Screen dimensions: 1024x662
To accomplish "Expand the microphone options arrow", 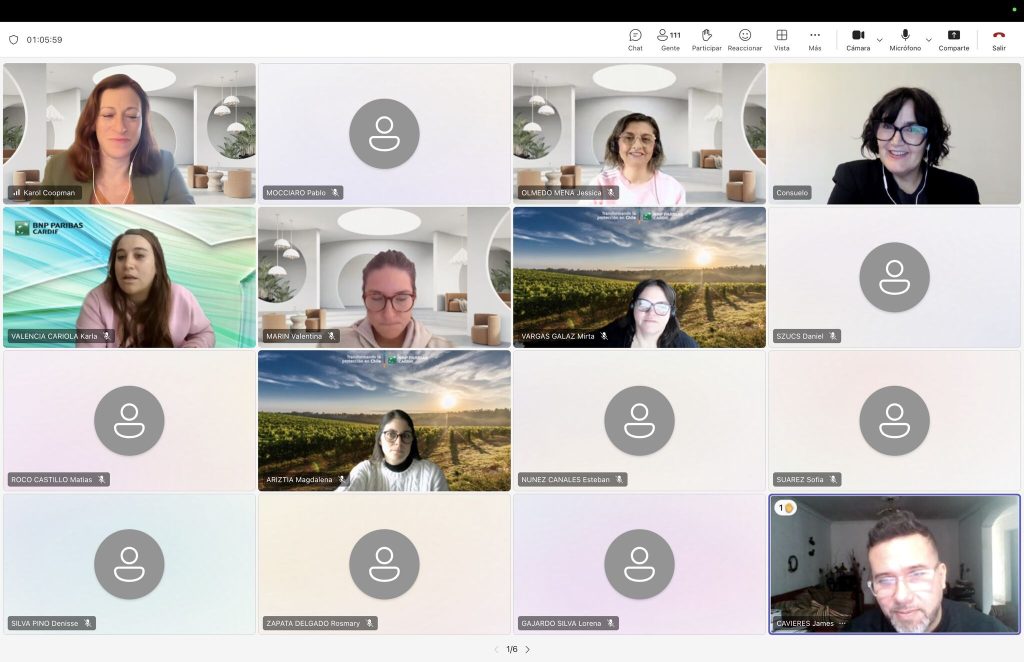I will click(929, 40).
